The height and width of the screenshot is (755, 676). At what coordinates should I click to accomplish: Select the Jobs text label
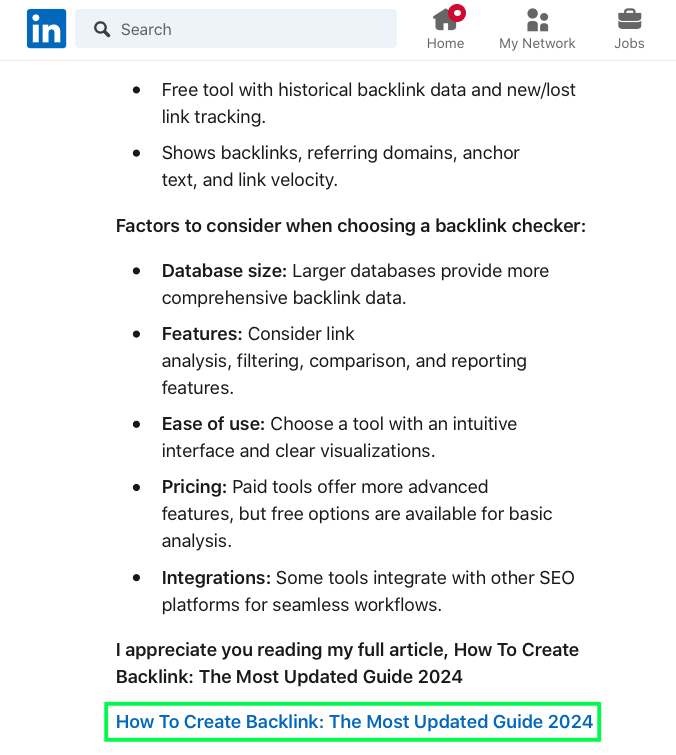click(629, 43)
